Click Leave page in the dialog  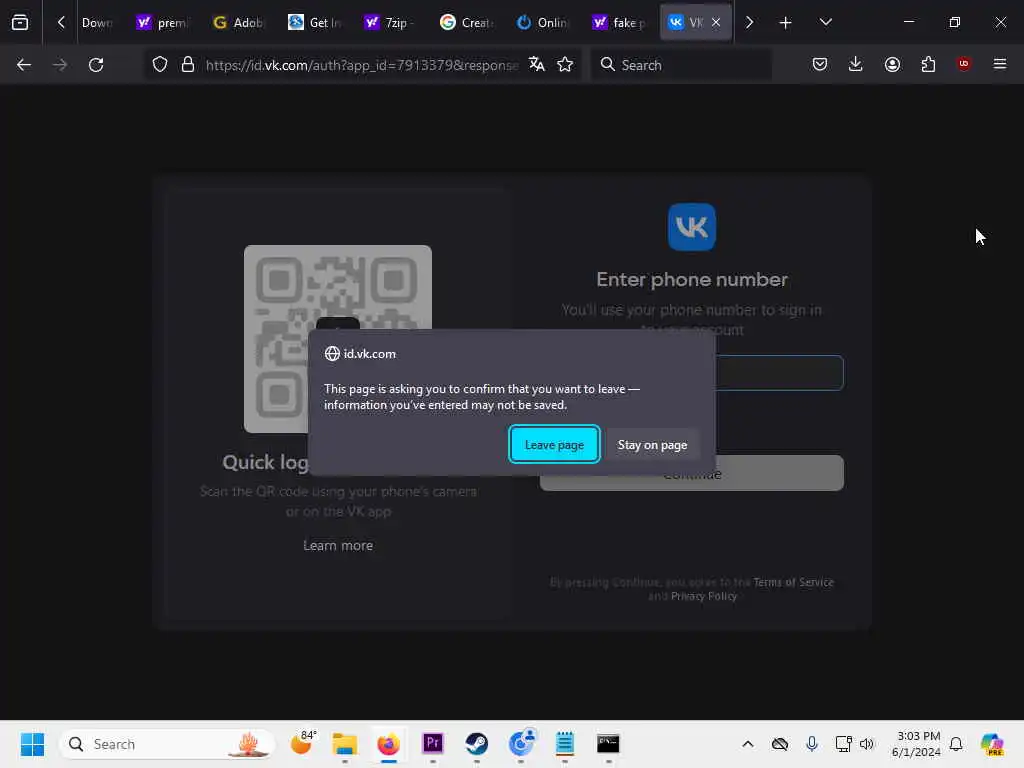tap(554, 445)
